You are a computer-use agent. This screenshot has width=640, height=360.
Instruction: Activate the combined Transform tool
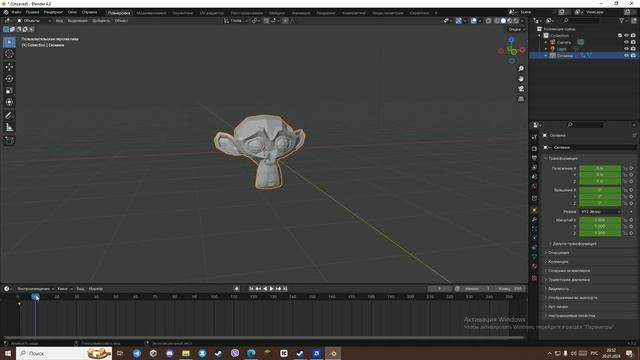pyautogui.click(x=9, y=102)
